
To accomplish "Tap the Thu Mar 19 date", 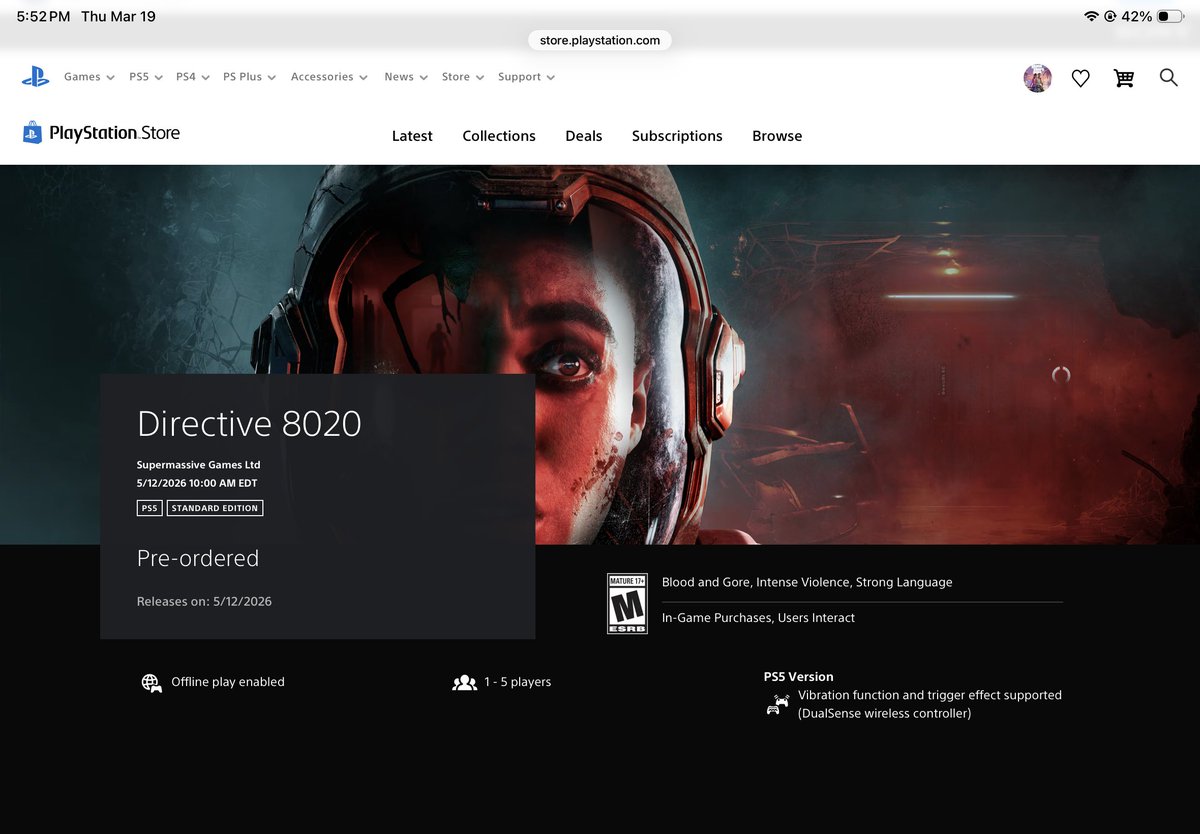I will [118, 16].
